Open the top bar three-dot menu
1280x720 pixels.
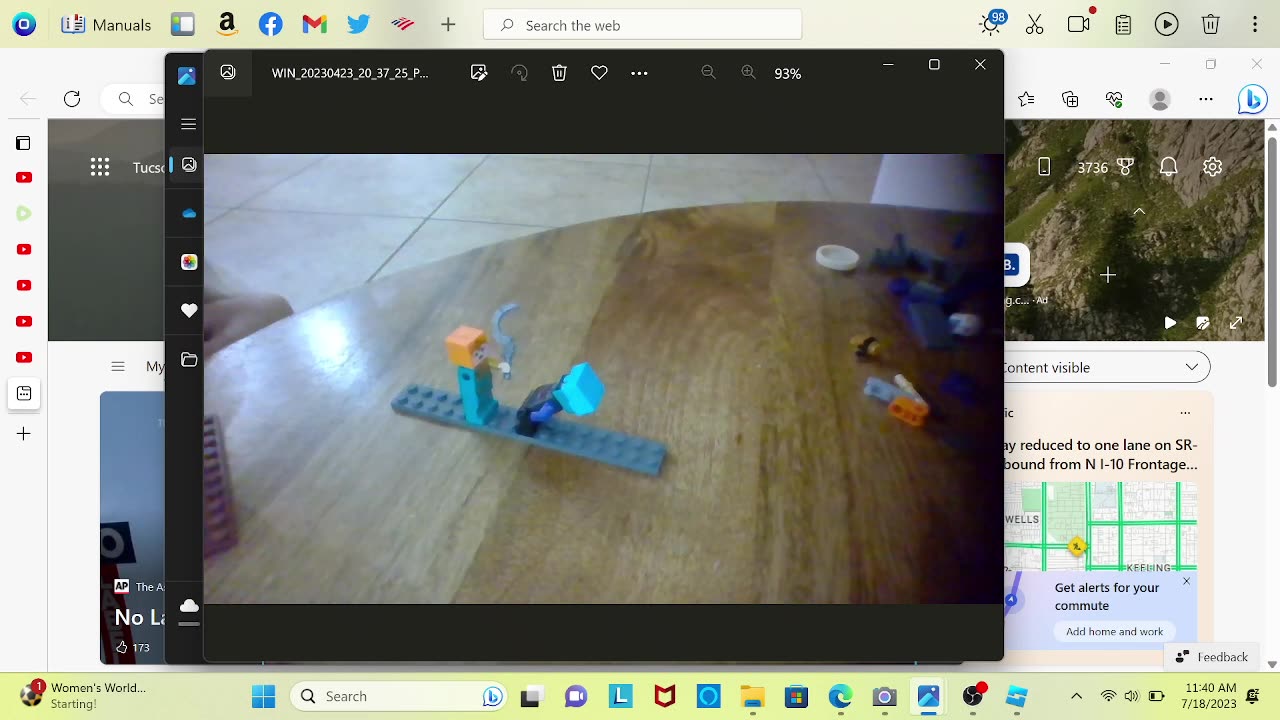1255,25
